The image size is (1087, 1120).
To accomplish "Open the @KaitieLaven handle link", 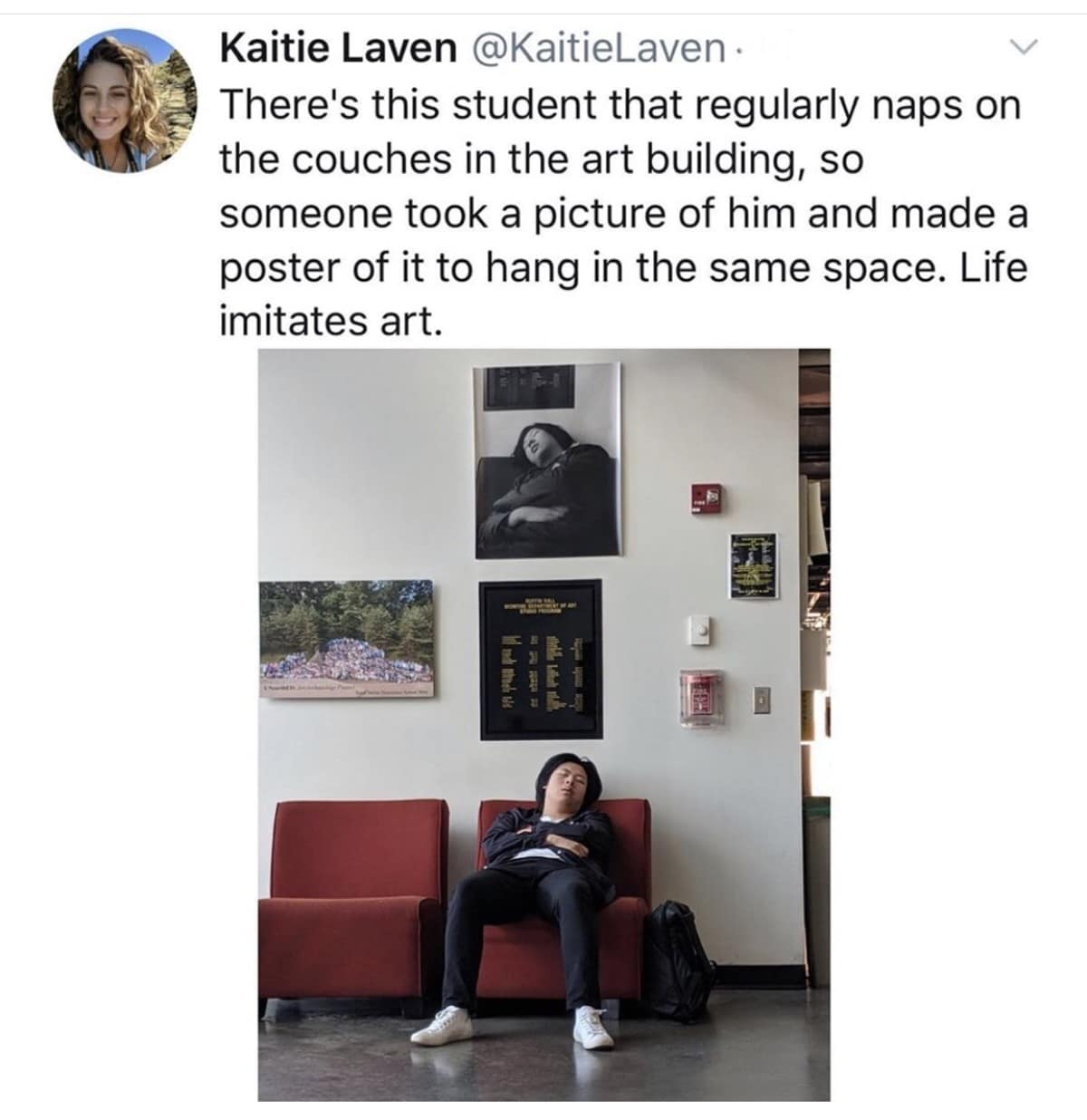I will point(594,48).
